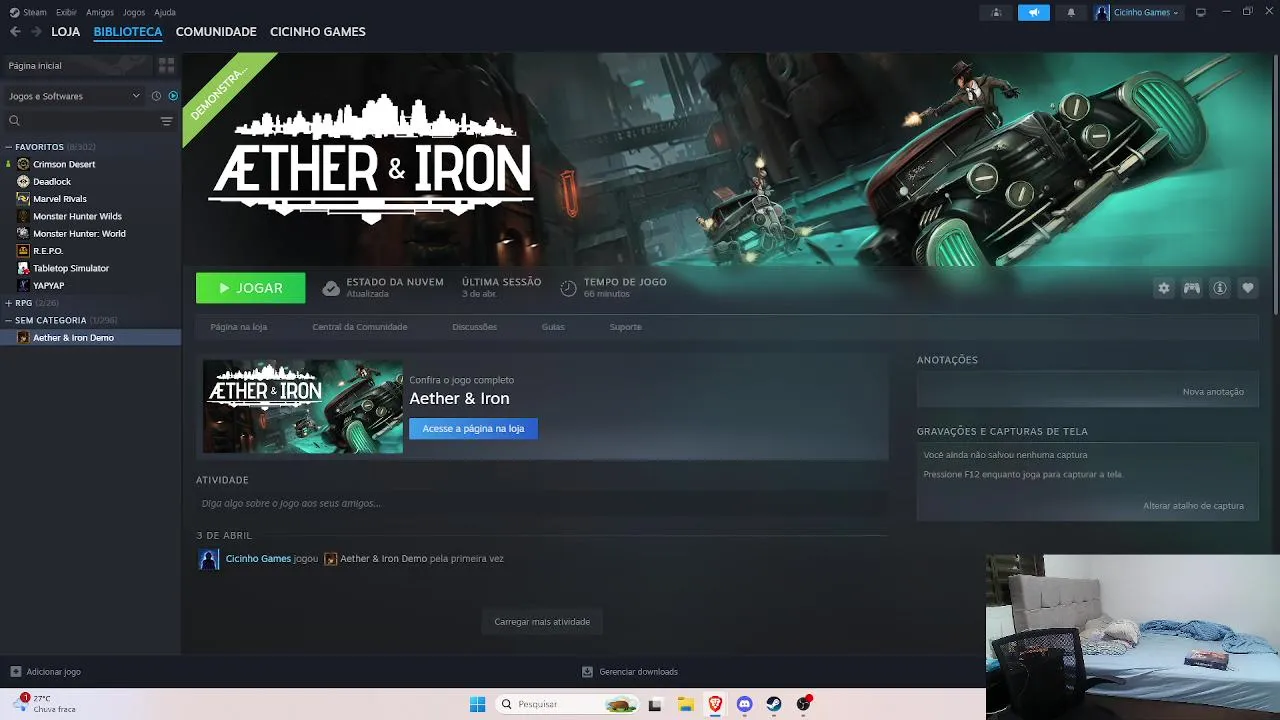This screenshot has width=1280, height=720.
Task: Show the game info icon
Action: pos(1220,288)
